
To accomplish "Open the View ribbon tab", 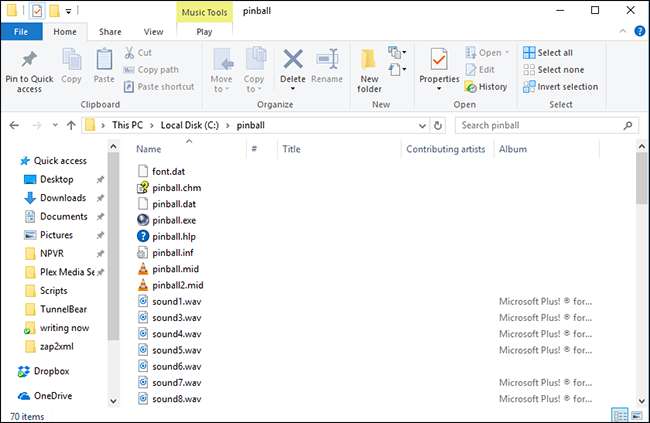I will point(153,32).
